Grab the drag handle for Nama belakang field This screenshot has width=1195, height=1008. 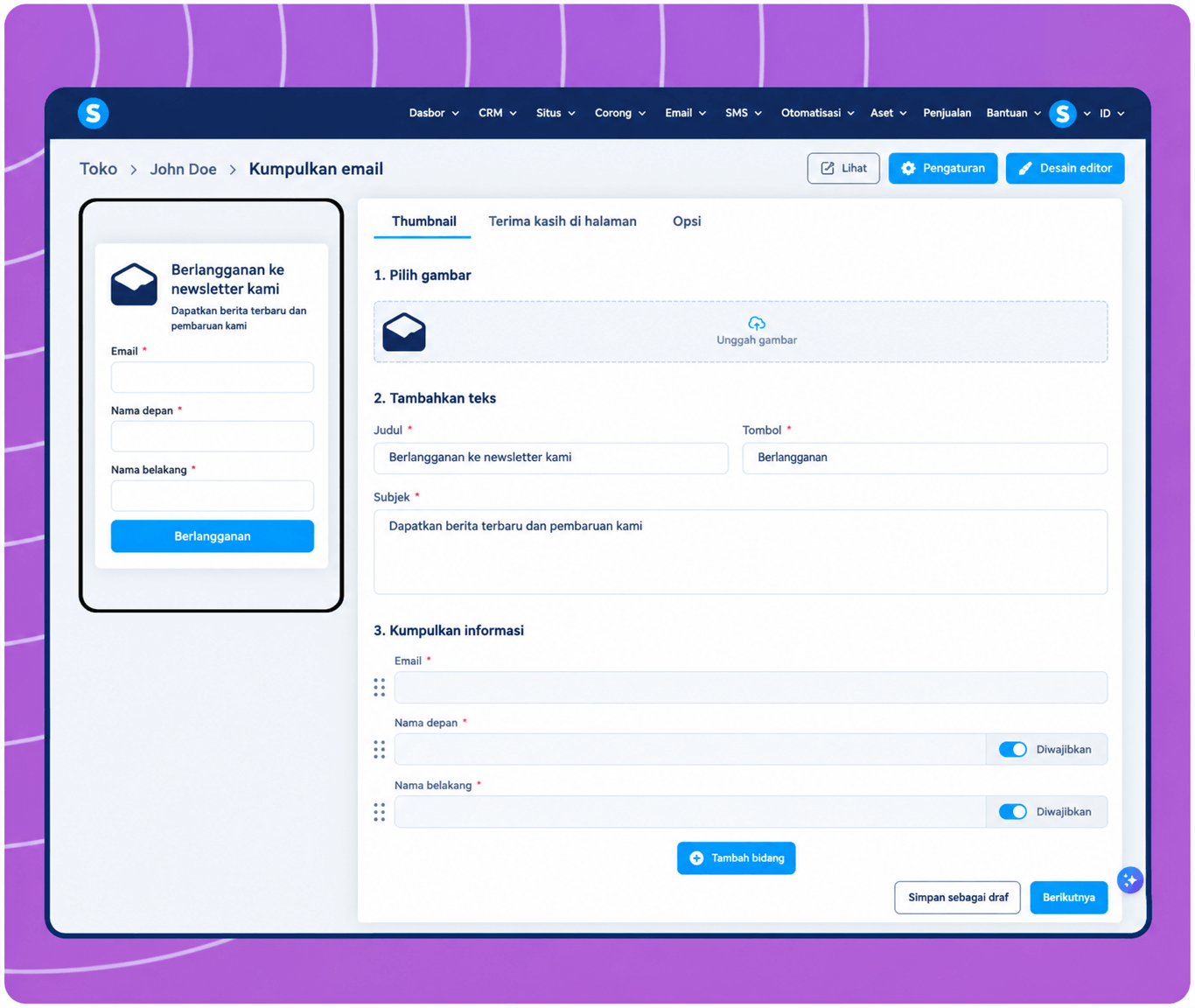[x=379, y=812]
